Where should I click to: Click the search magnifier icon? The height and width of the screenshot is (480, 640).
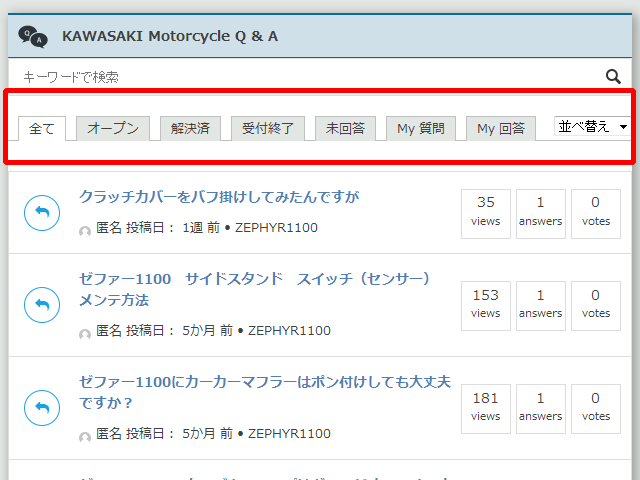(613, 76)
